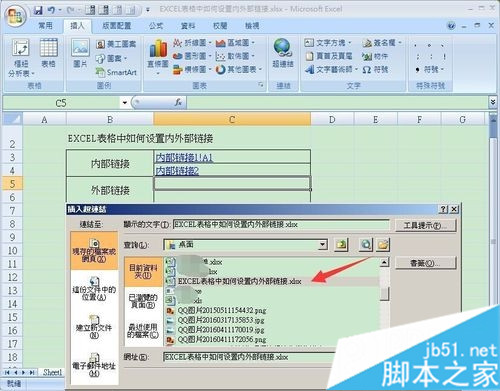
Task: Click the Browse for File folder icon
Action: click(383, 245)
